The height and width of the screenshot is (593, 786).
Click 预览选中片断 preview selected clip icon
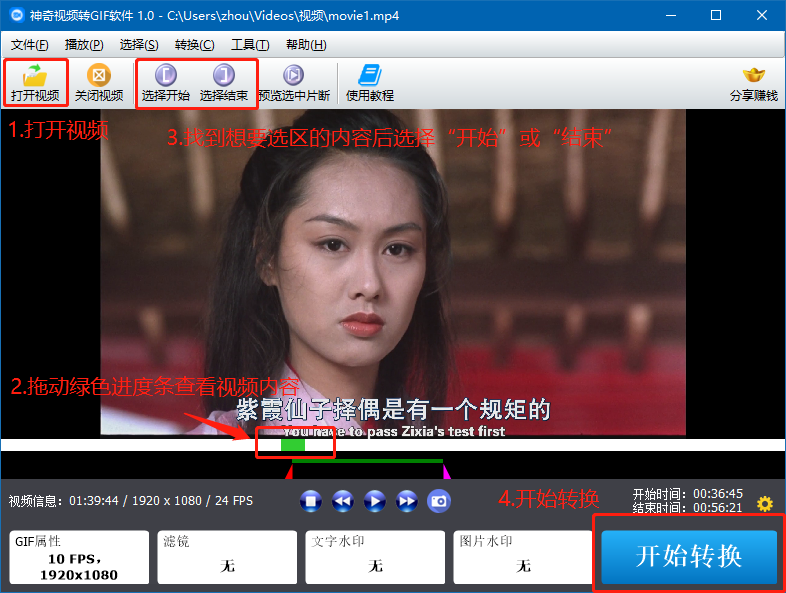click(x=294, y=75)
